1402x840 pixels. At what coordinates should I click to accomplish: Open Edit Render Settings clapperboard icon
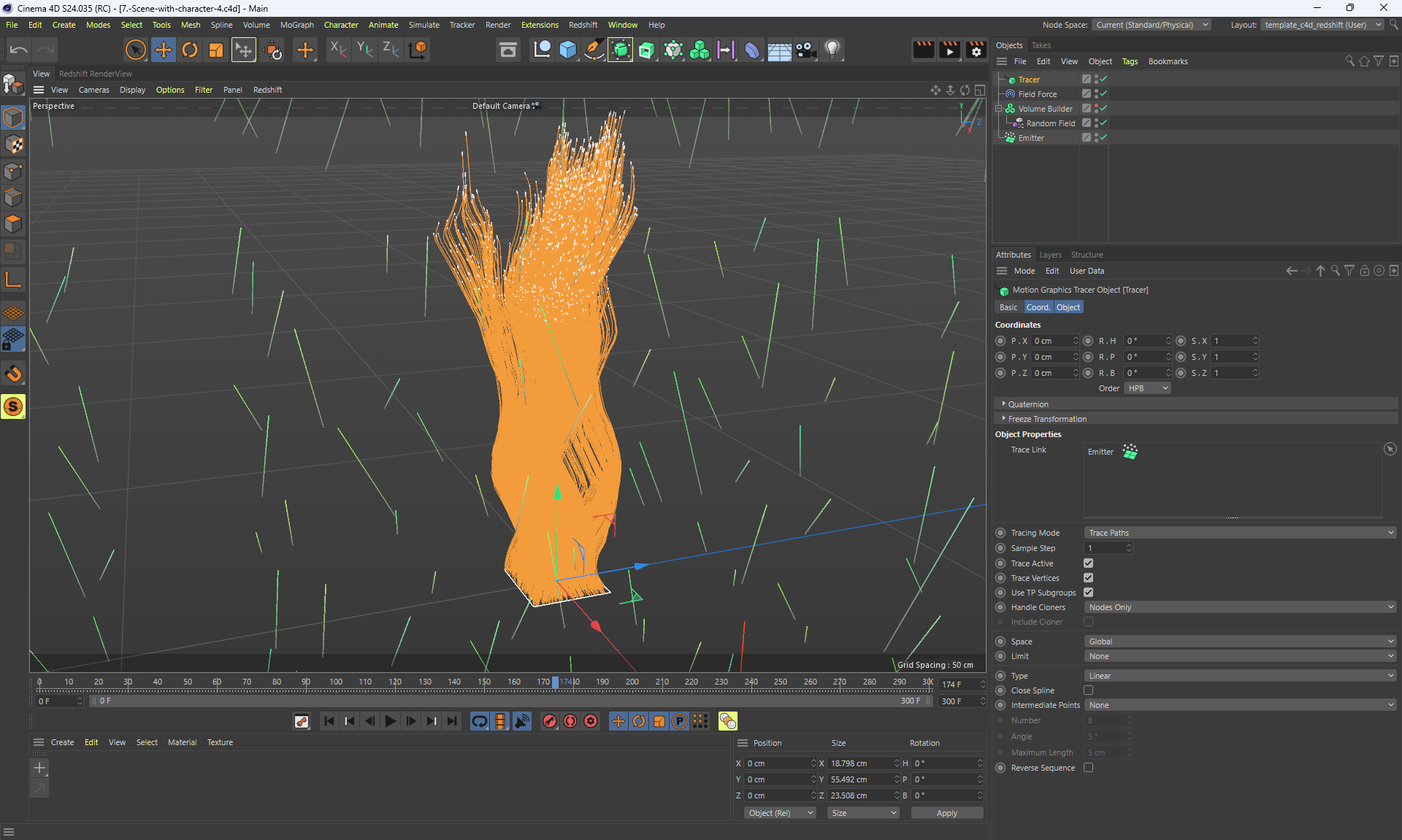[x=976, y=50]
